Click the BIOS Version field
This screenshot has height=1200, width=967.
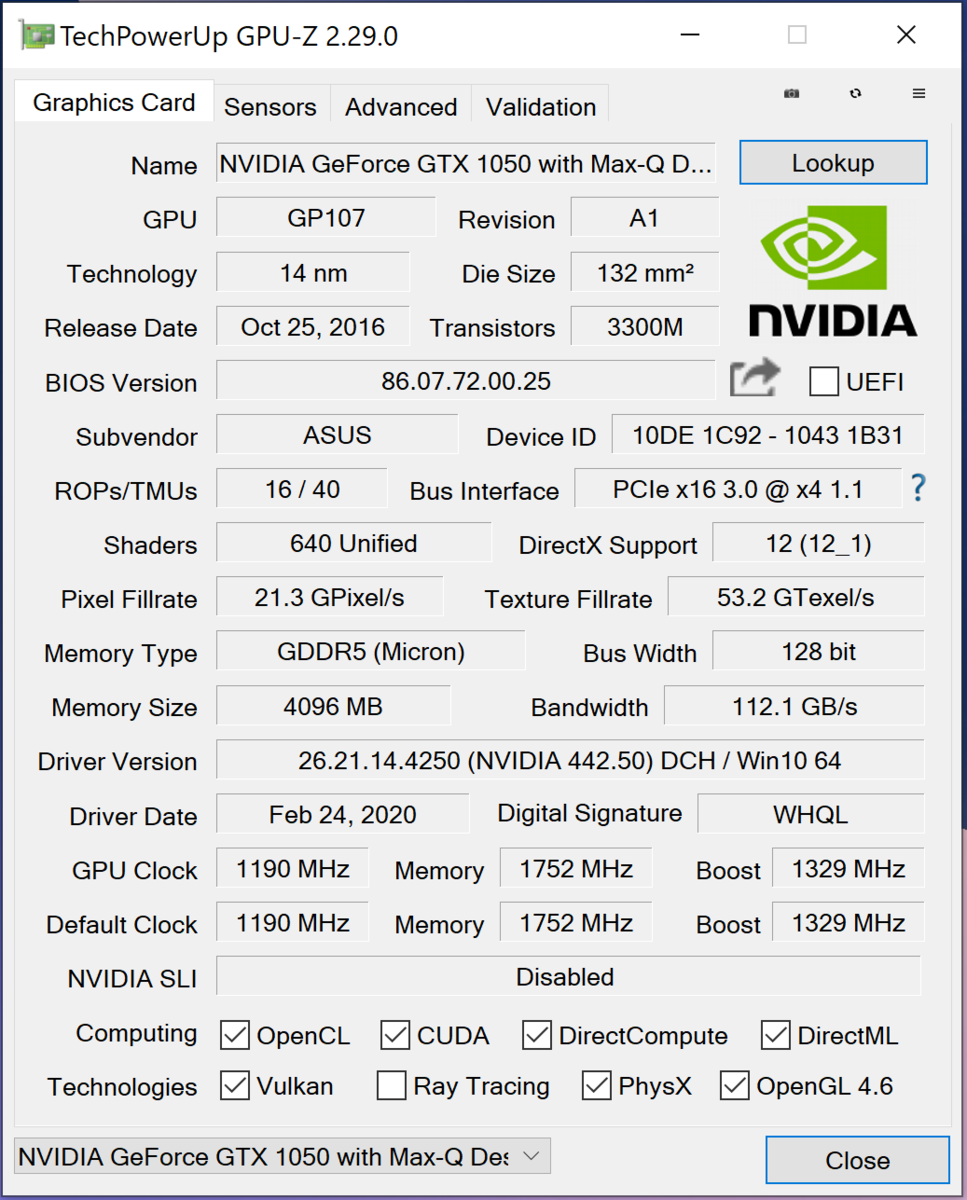click(466, 381)
